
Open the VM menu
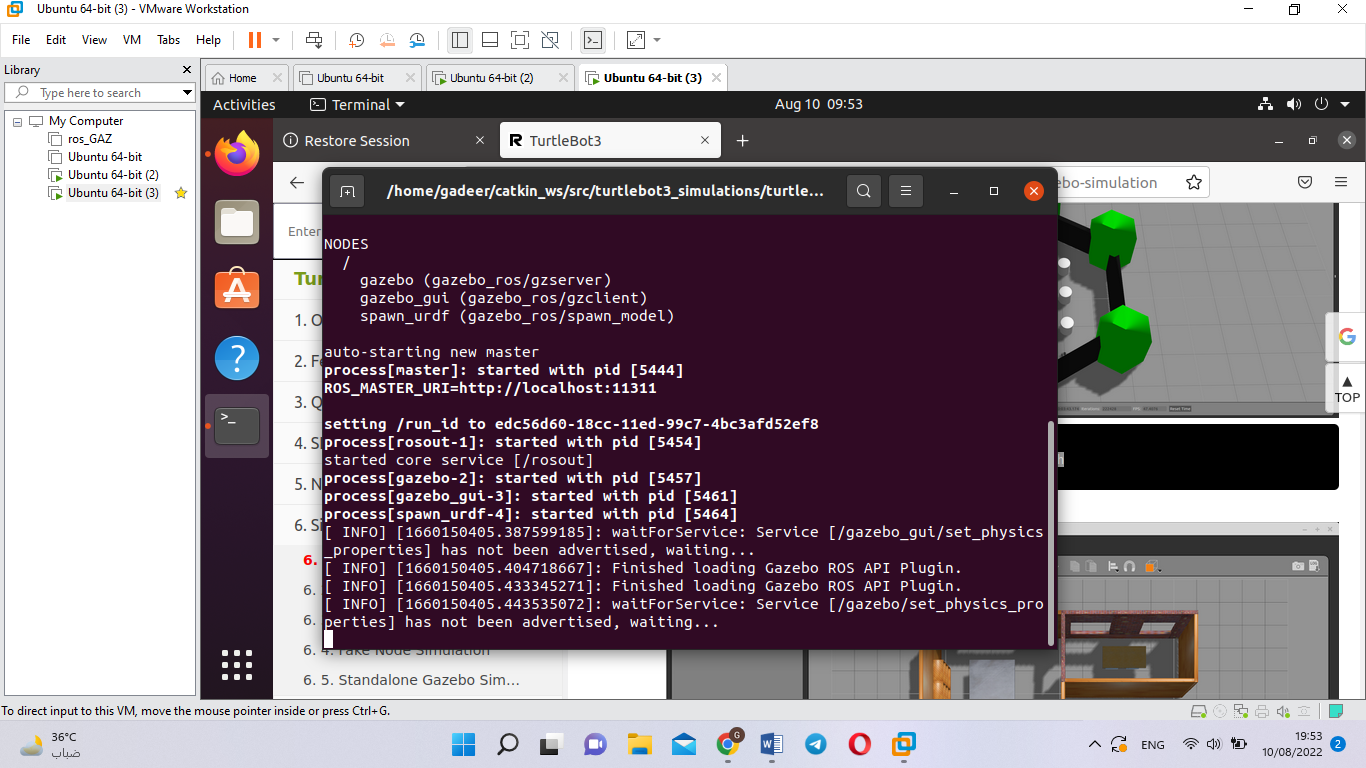click(x=131, y=40)
